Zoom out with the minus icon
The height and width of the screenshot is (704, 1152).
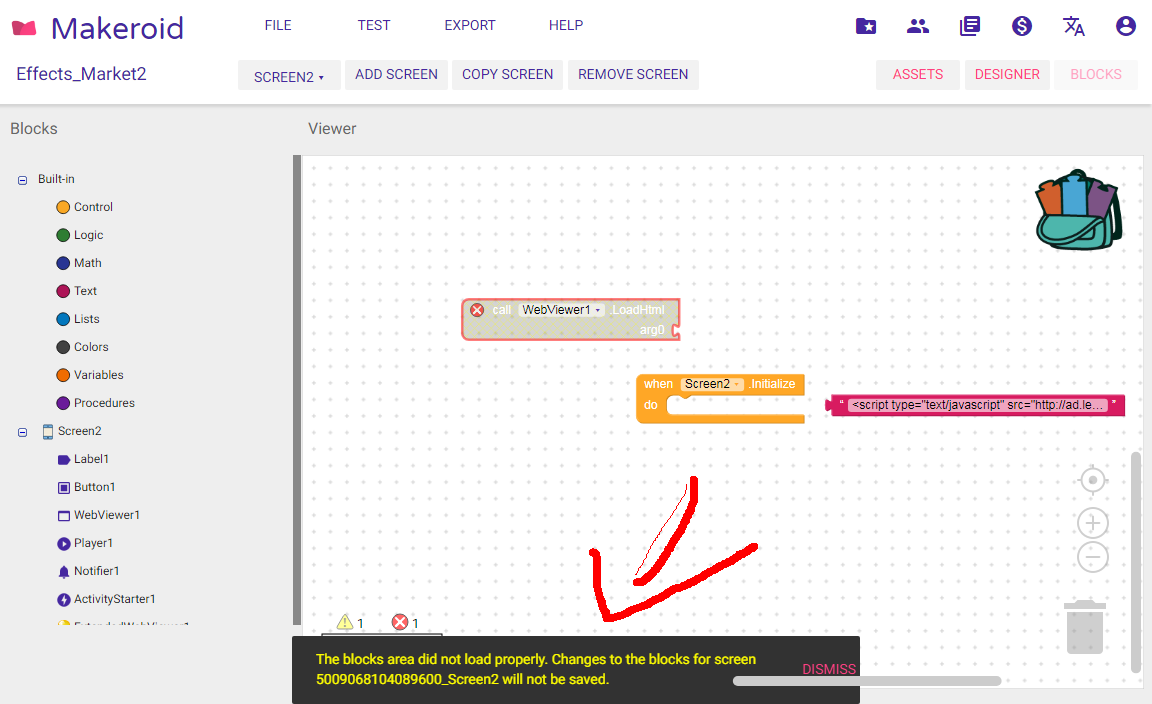pos(1092,556)
